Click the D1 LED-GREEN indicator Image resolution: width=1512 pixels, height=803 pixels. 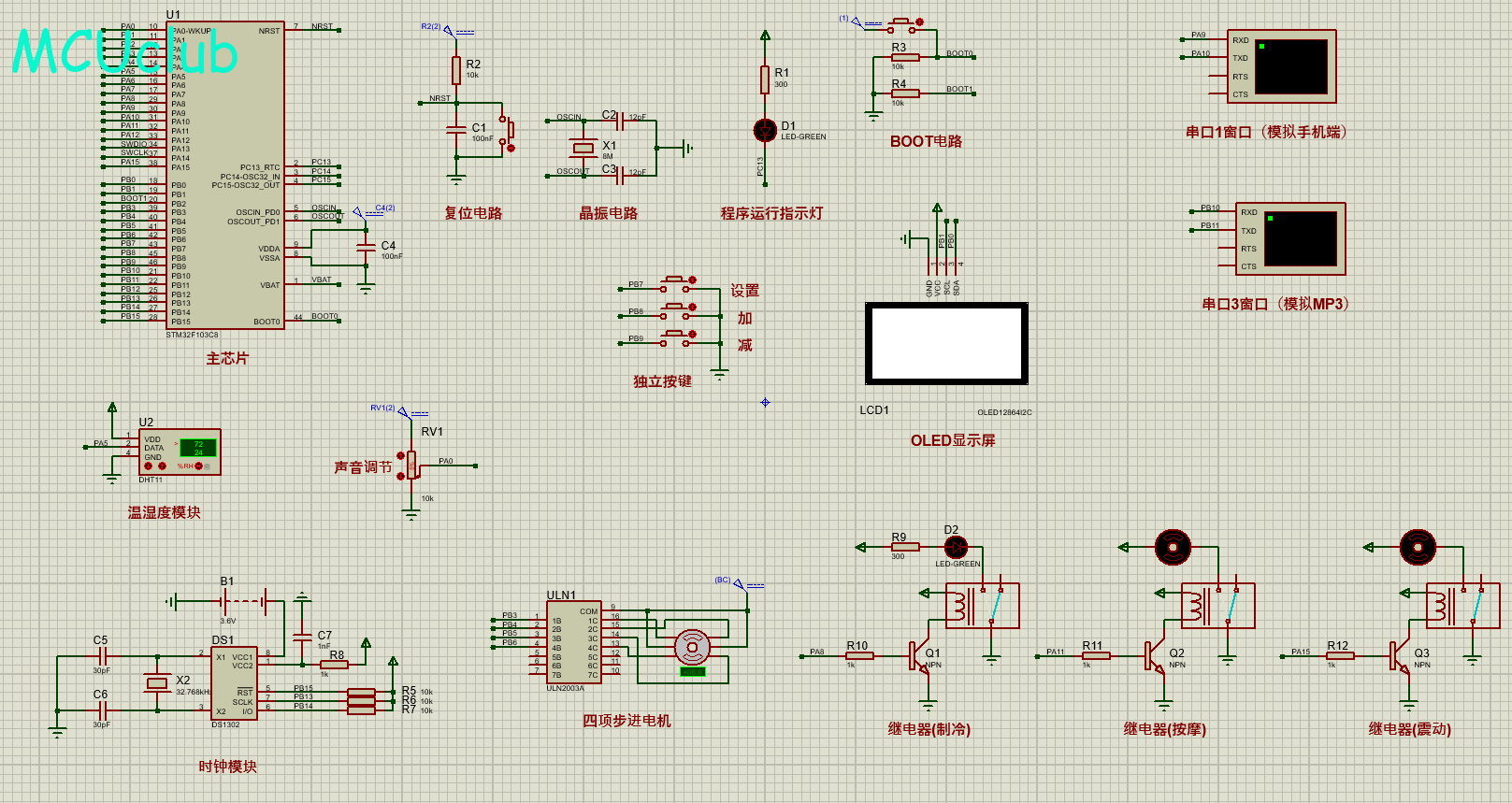(765, 130)
